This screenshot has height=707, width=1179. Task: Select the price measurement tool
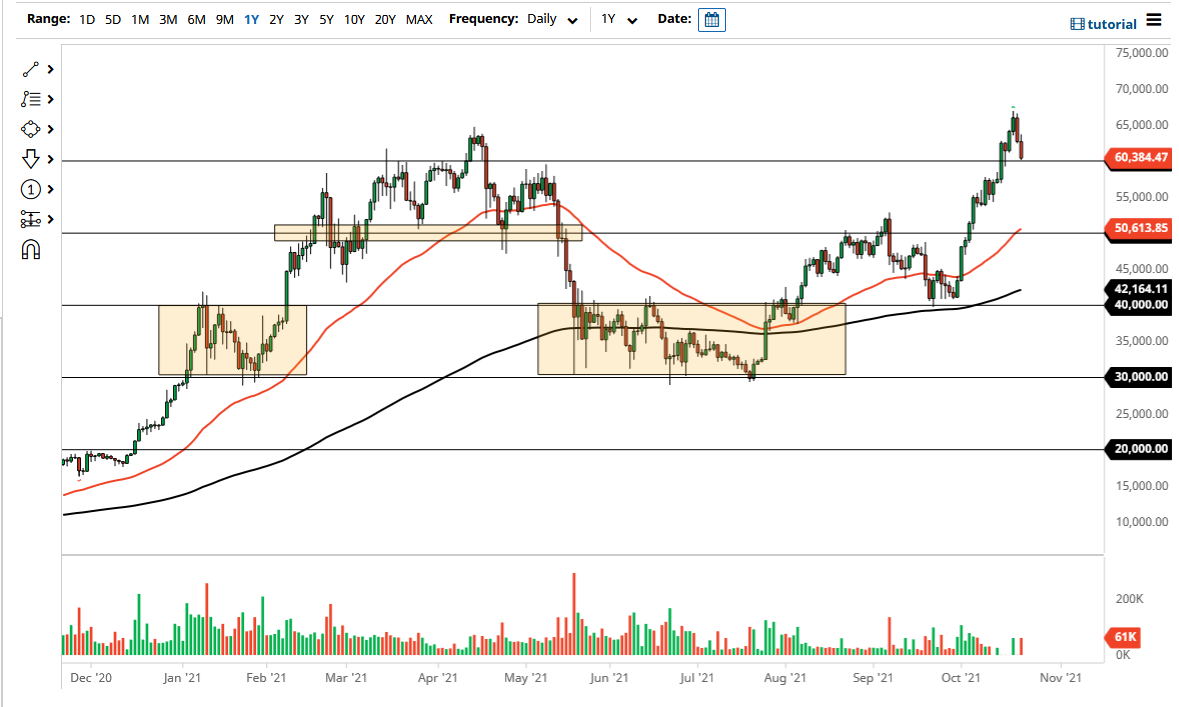pyautogui.click(x=30, y=219)
